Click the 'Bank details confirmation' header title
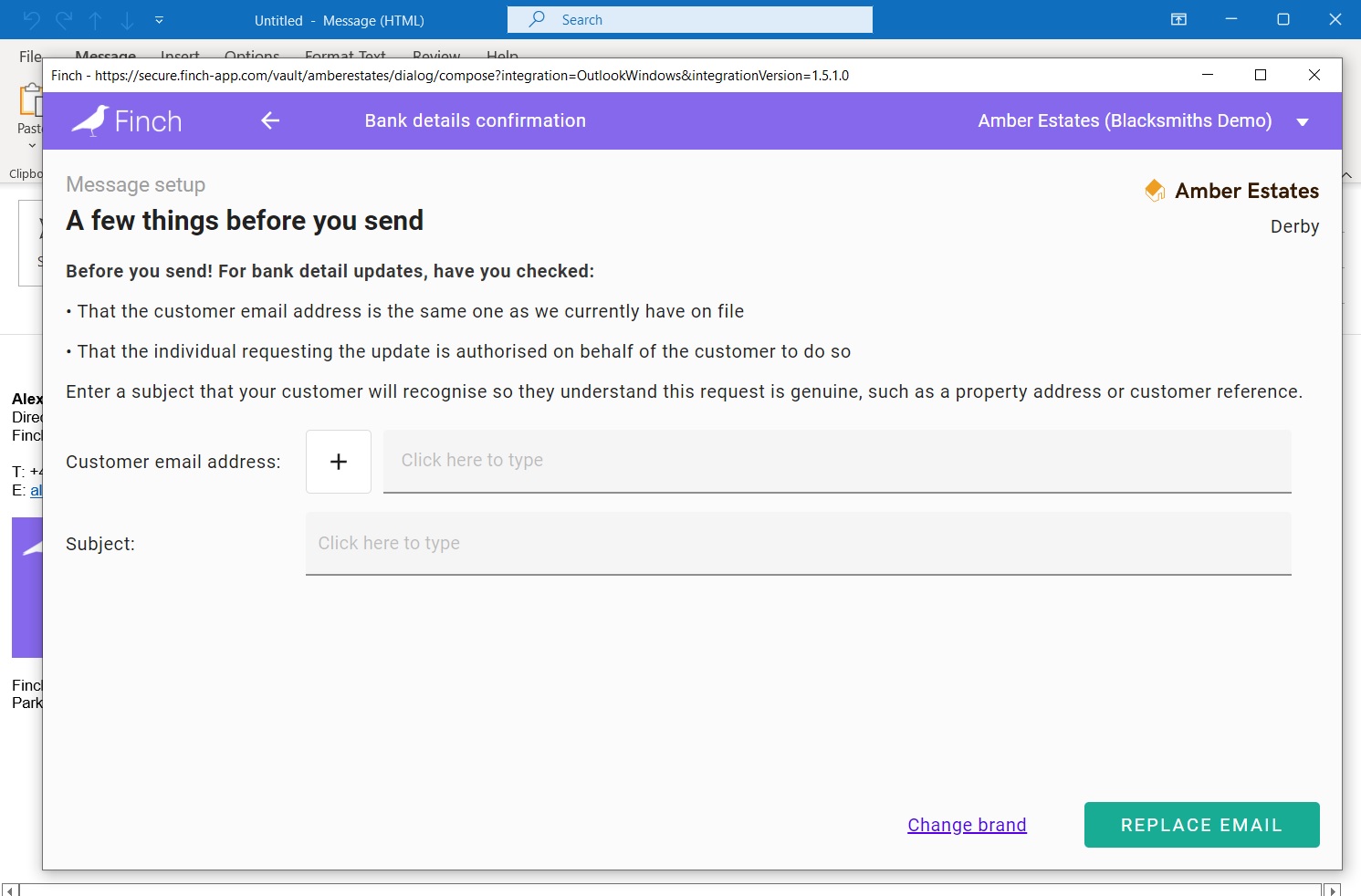Image resolution: width=1361 pixels, height=896 pixels. pyautogui.click(x=475, y=120)
